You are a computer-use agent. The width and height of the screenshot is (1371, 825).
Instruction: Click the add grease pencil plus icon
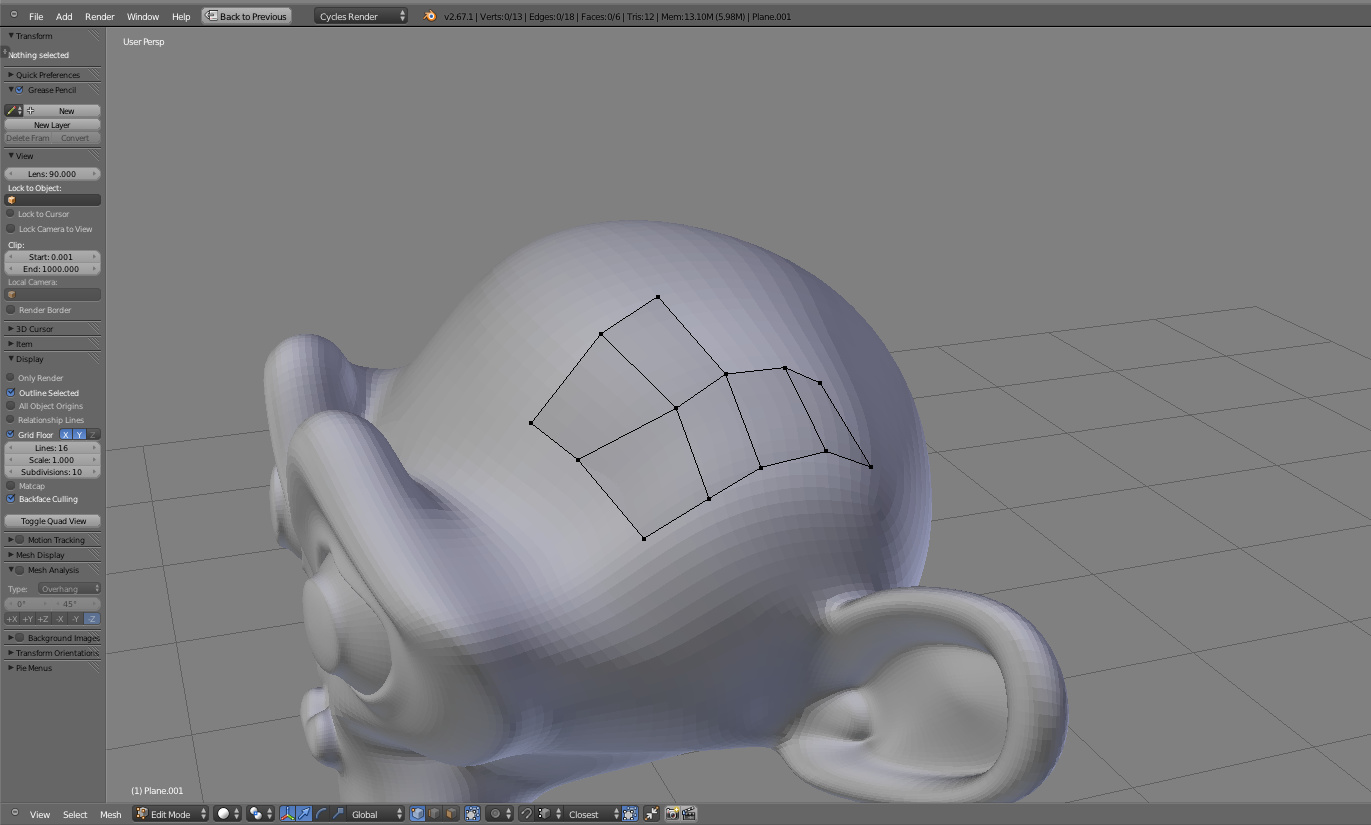tap(30, 111)
